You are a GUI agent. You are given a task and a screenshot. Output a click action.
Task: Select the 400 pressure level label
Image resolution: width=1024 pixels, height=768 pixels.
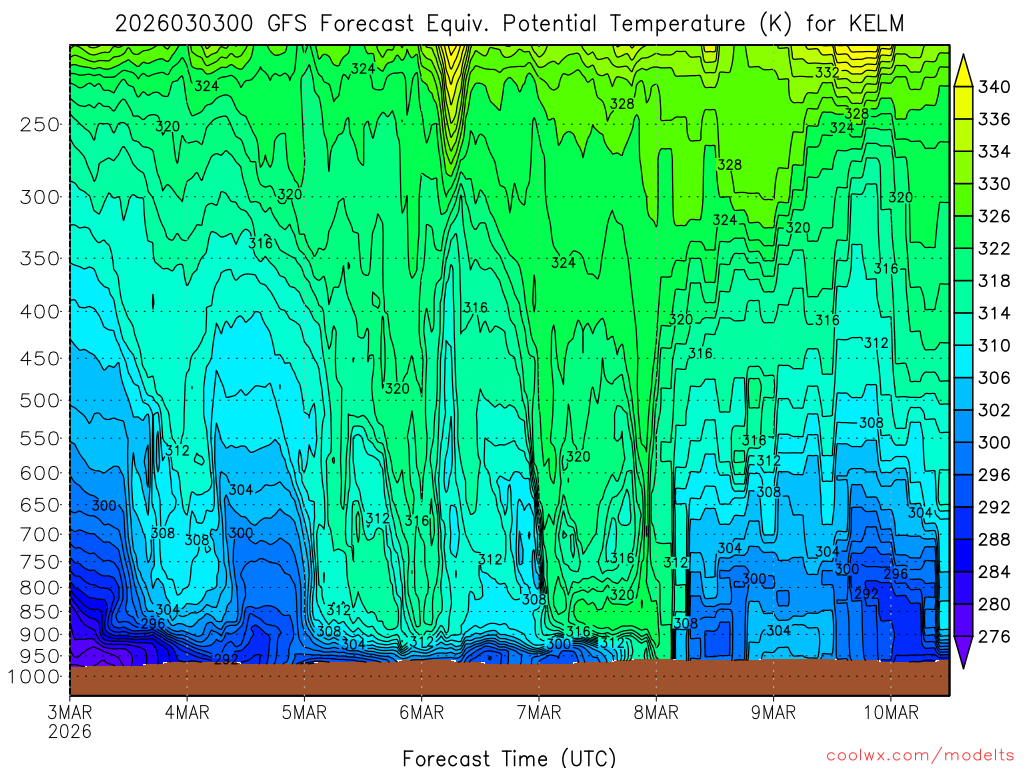pyautogui.click(x=40, y=312)
